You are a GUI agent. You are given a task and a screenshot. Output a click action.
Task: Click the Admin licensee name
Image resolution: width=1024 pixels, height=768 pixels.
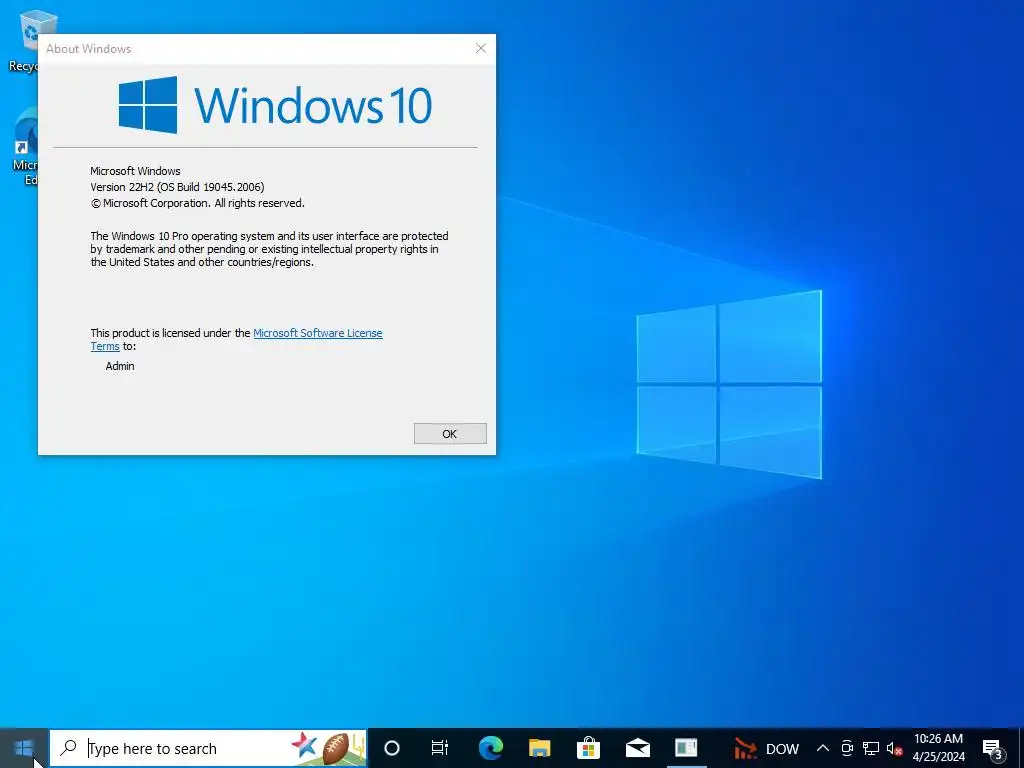(x=120, y=366)
